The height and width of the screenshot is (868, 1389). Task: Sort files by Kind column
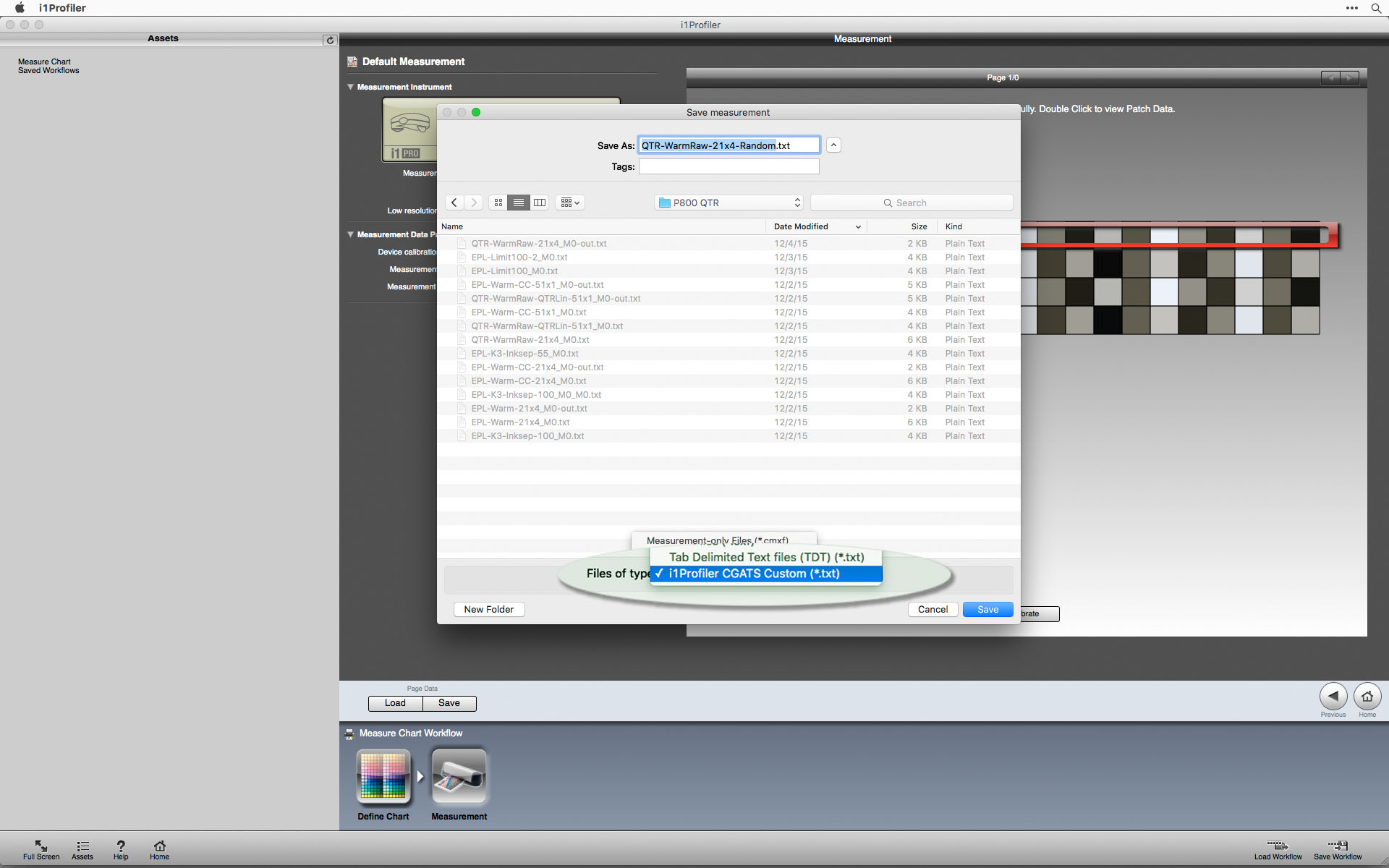(979, 226)
